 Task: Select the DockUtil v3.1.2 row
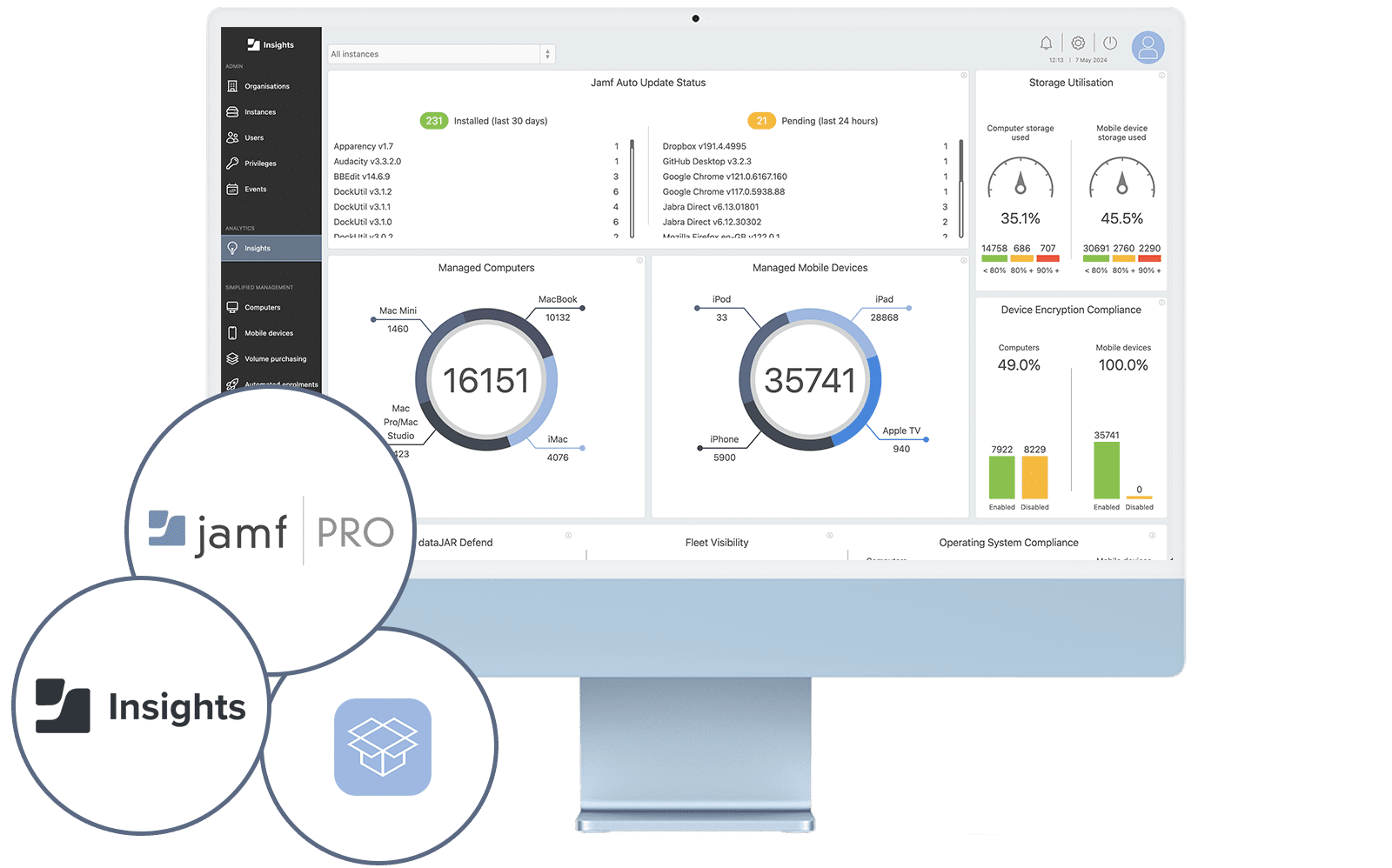pyautogui.click(x=476, y=191)
